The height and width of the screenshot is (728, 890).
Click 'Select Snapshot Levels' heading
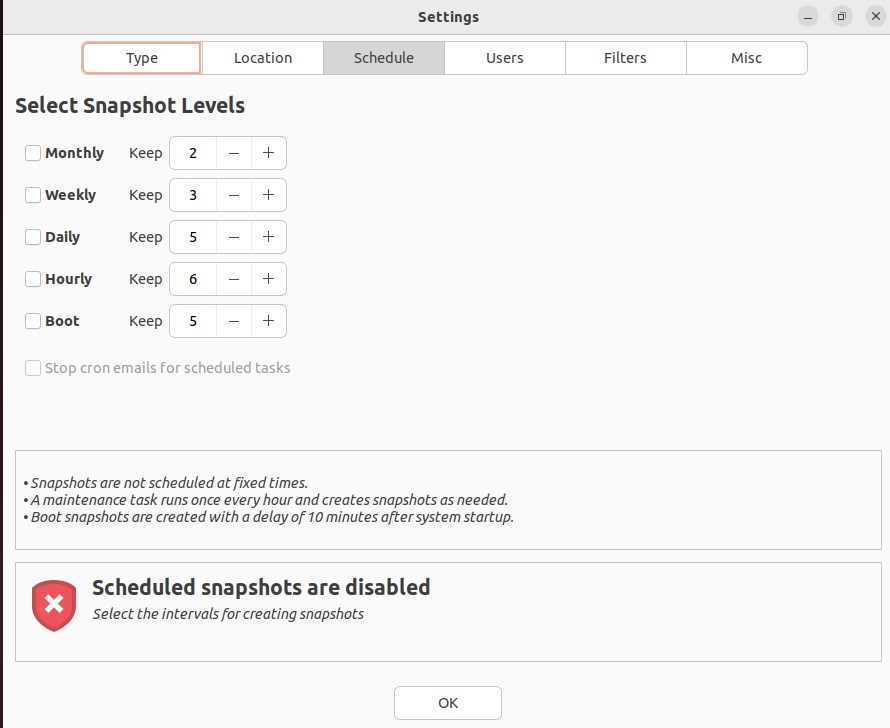coord(130,106)
